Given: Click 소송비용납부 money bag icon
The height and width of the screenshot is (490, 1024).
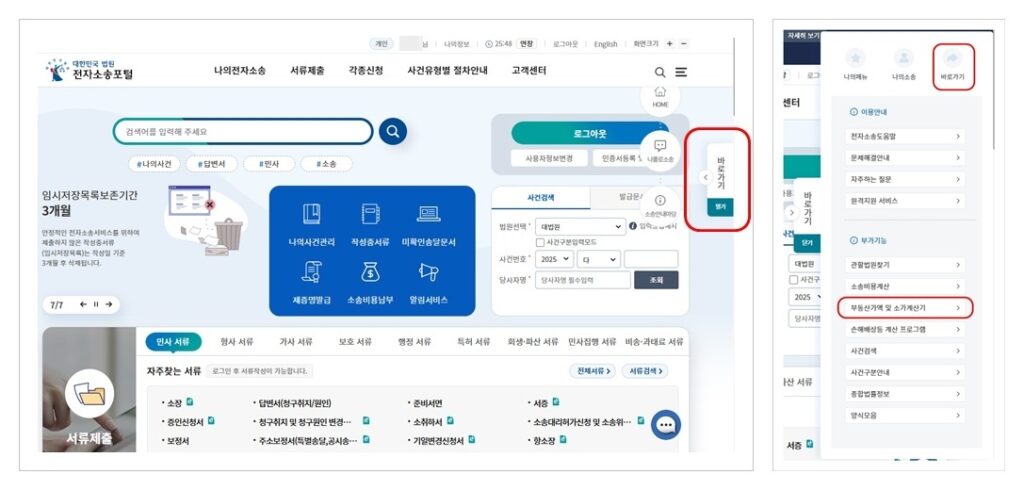Looking at the screenshot, I should pyautogui.click(x=371, y=271).
